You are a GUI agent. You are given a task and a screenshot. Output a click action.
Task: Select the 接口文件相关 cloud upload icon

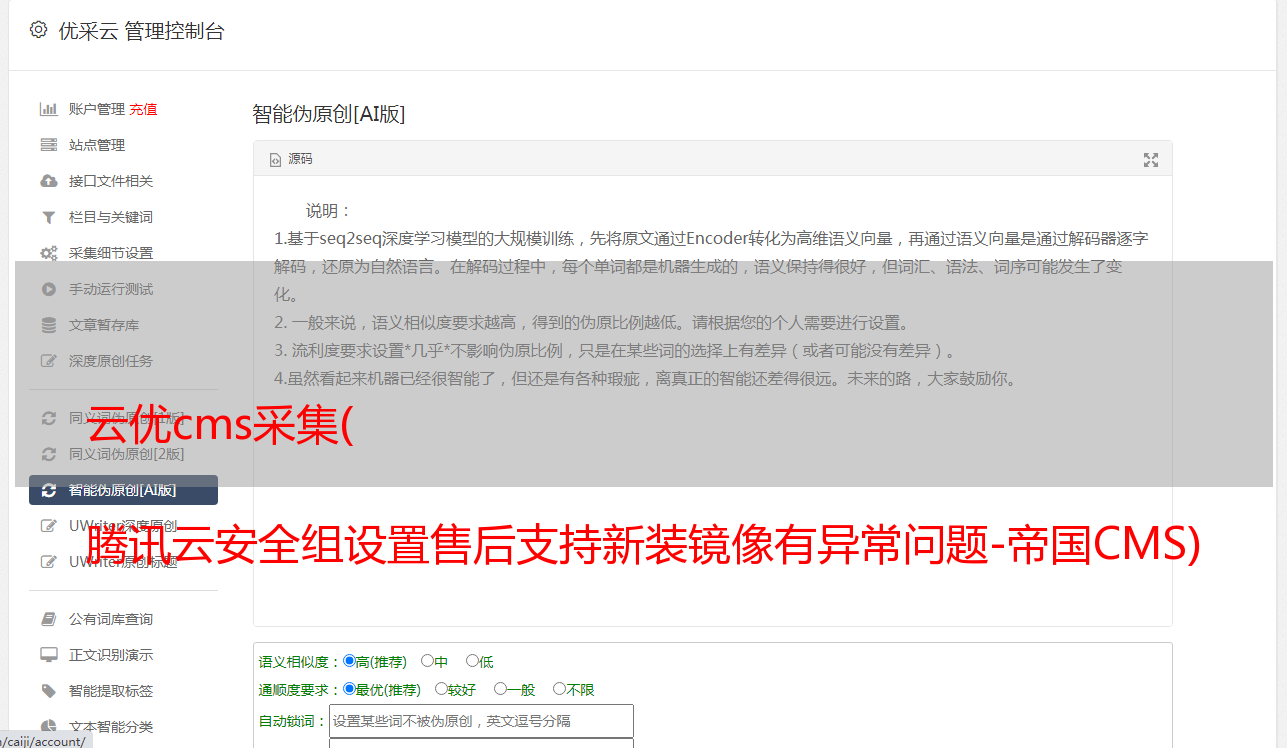pyautogui.click(x=48, y=181)
